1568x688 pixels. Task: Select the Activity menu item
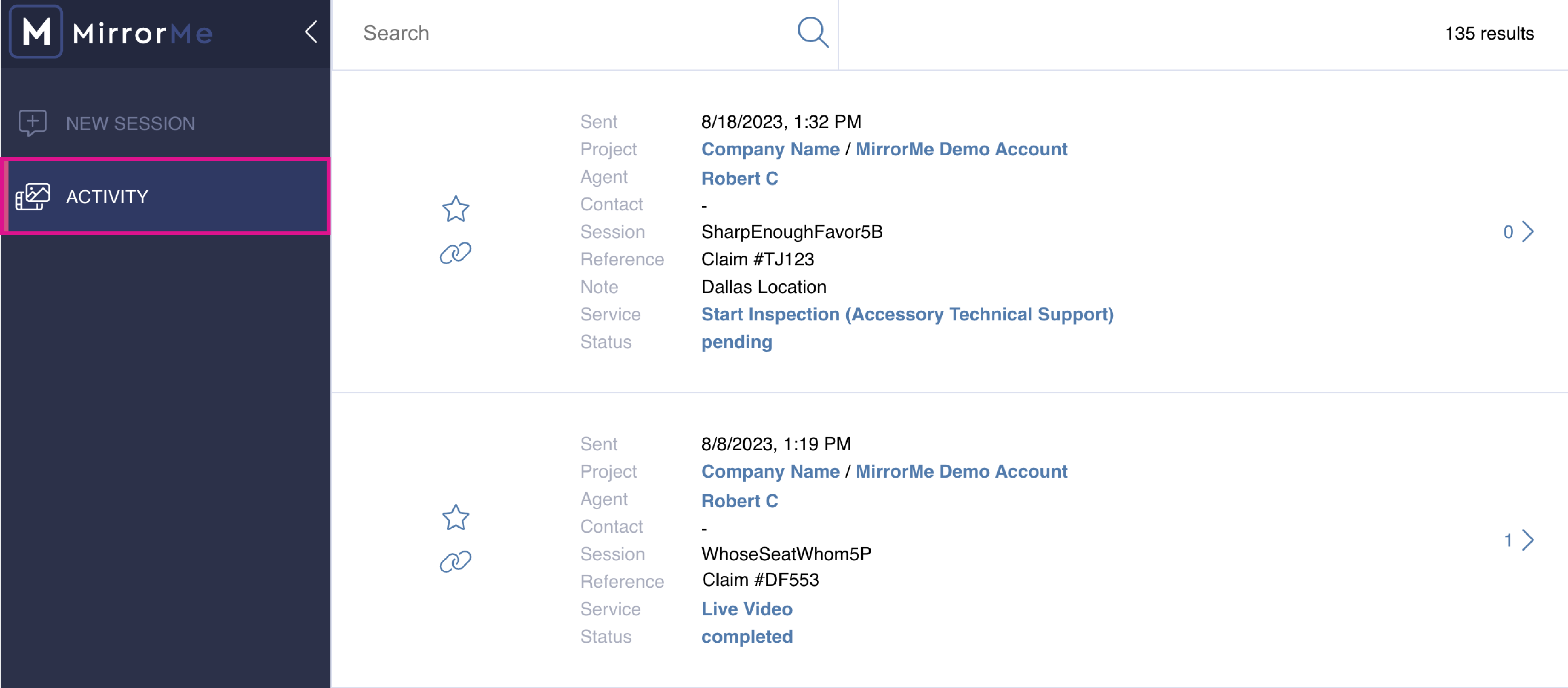[x=166, y=197]
